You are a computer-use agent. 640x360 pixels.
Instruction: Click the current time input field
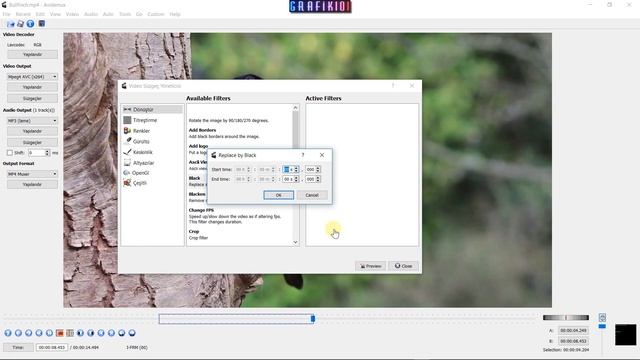point(52,347)
